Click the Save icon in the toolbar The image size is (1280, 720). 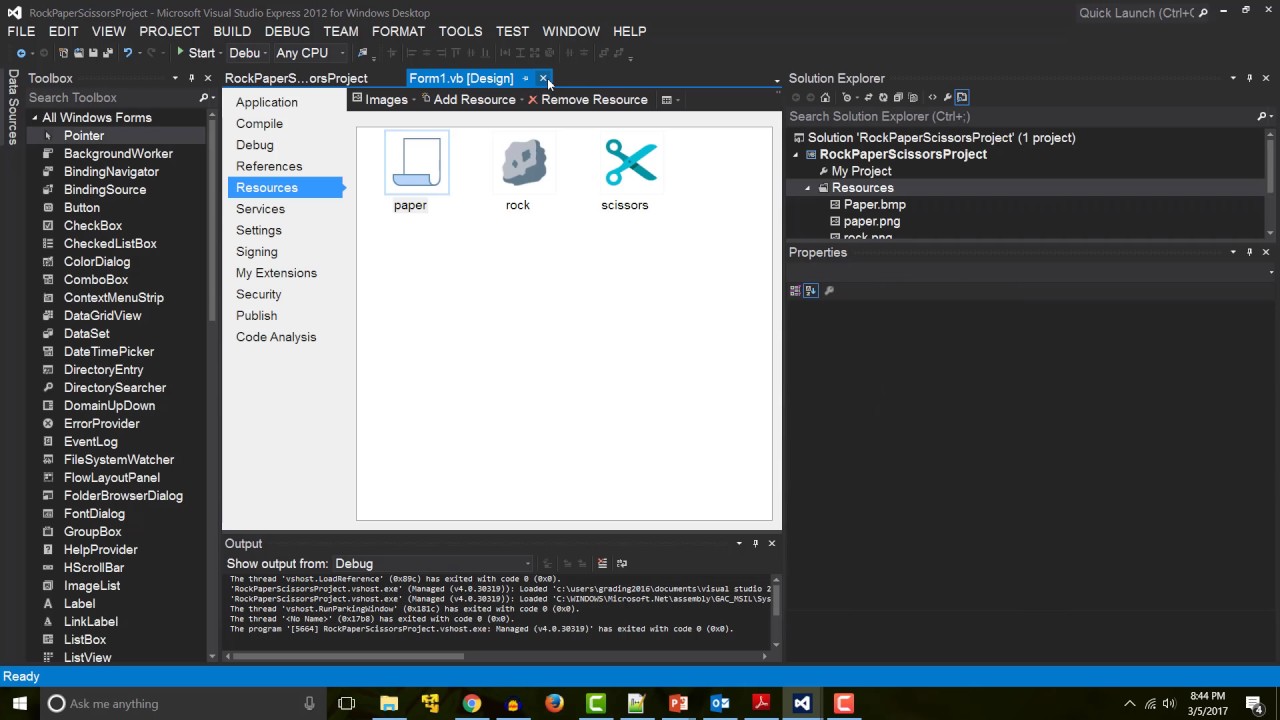(x=93, y=53)
